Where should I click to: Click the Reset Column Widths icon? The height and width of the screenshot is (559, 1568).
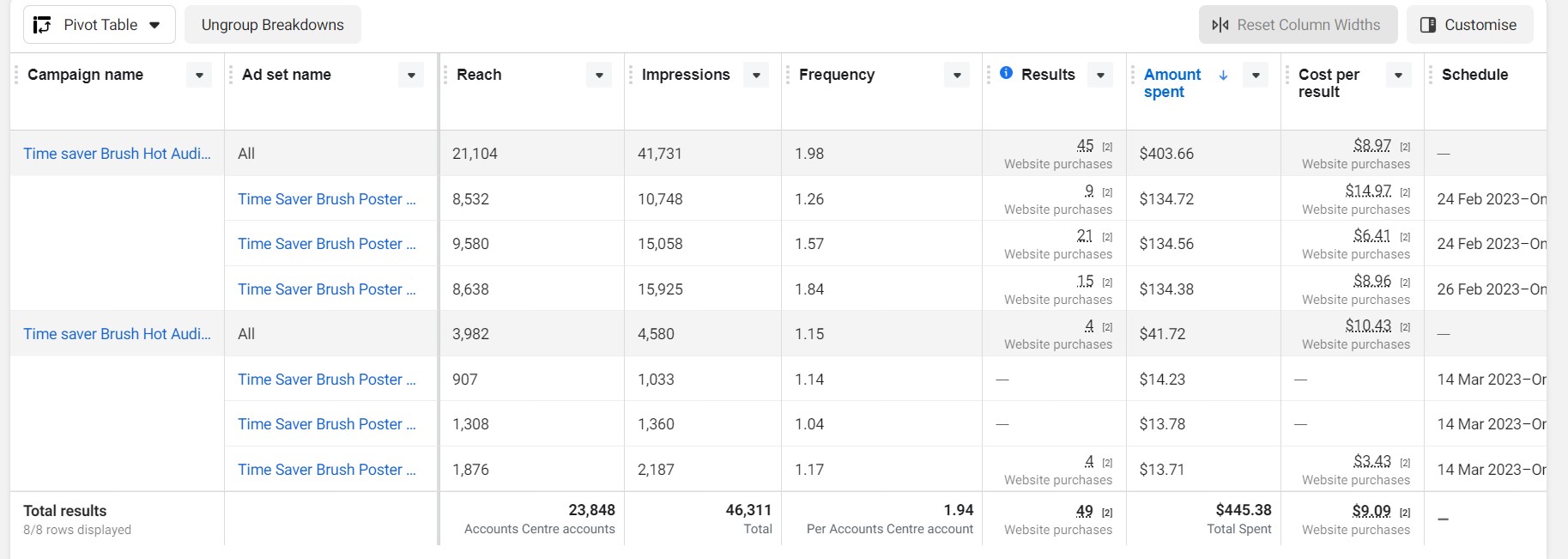1220,25
